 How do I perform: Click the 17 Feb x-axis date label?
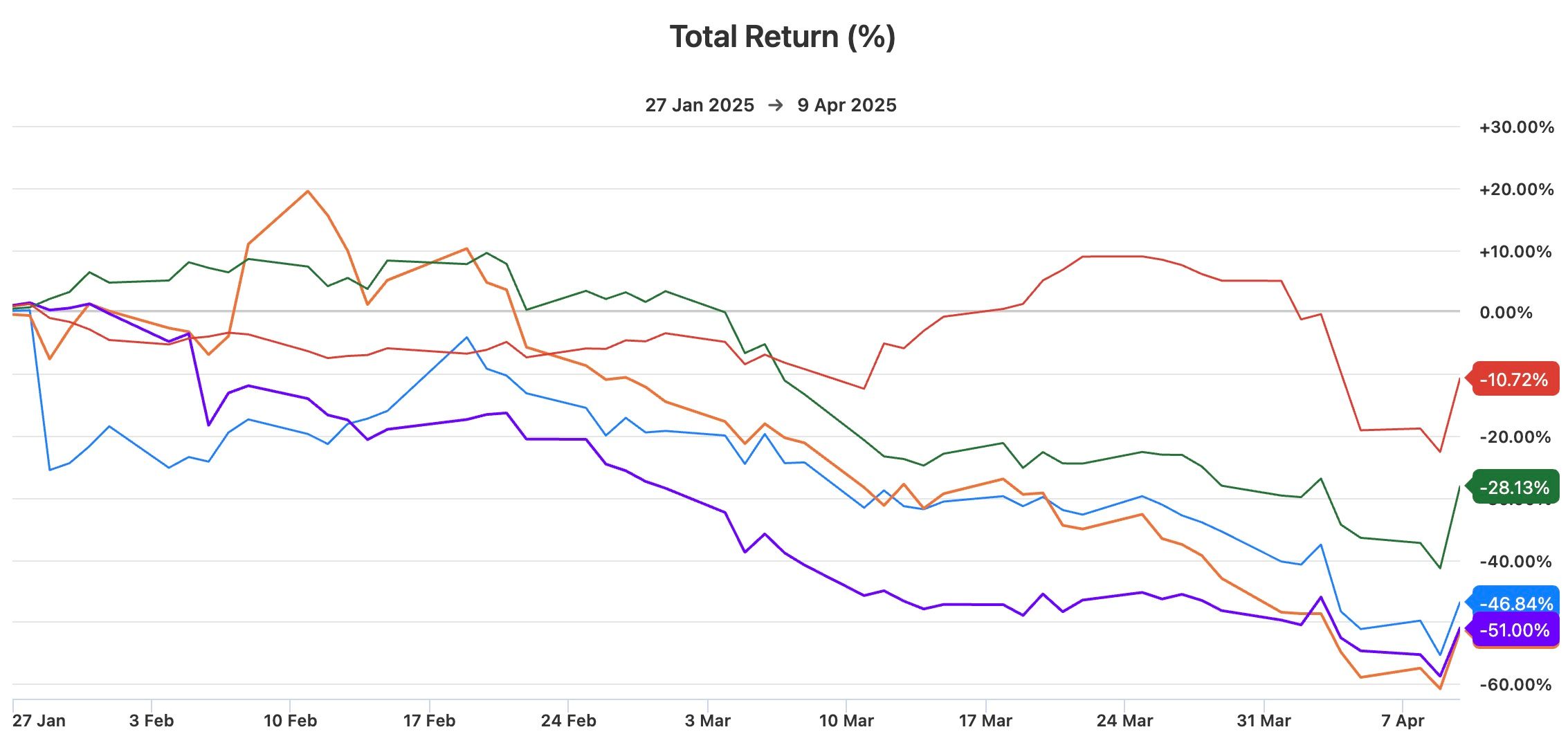click(429, 721)
